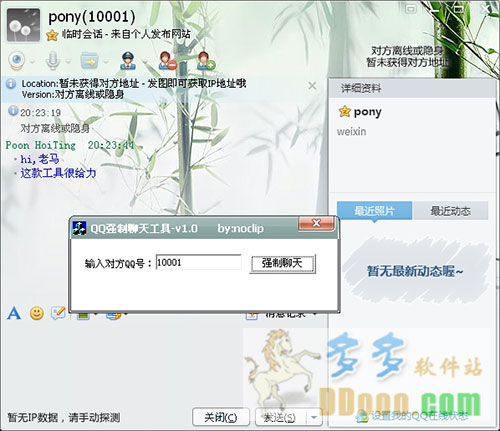Switch to the 最近照片 tab
The height and width of the screenshot is (431, 500).
pos(374,211)
